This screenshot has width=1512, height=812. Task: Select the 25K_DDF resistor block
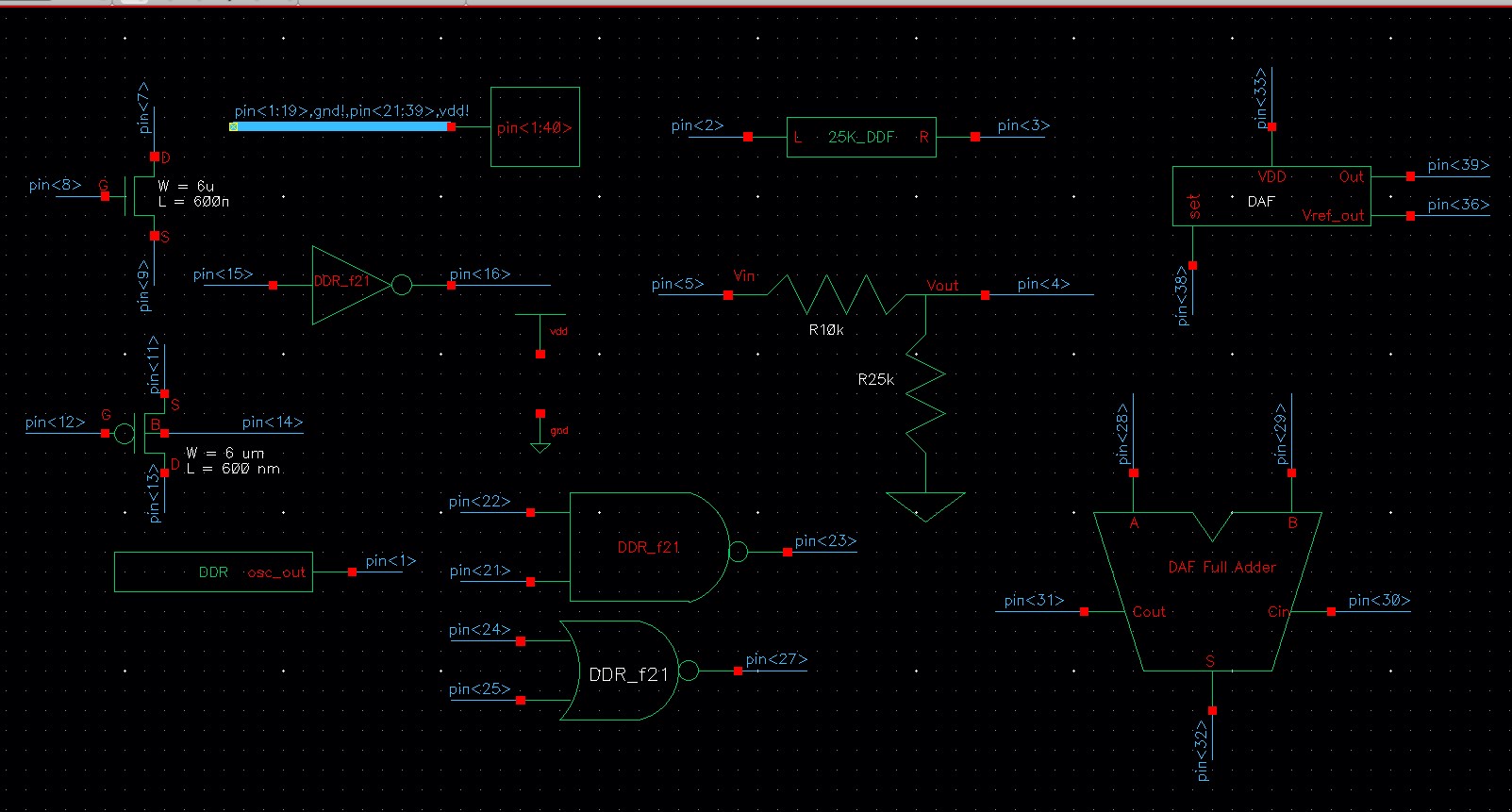point(861,138)
